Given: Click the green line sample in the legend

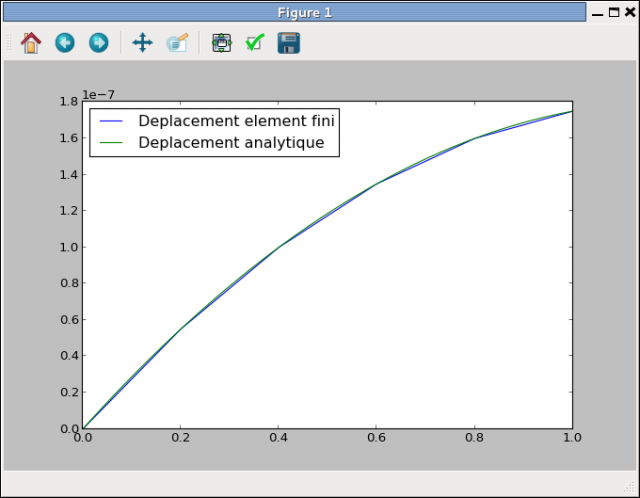Looking at the screenshot, I should coord(111,144).
